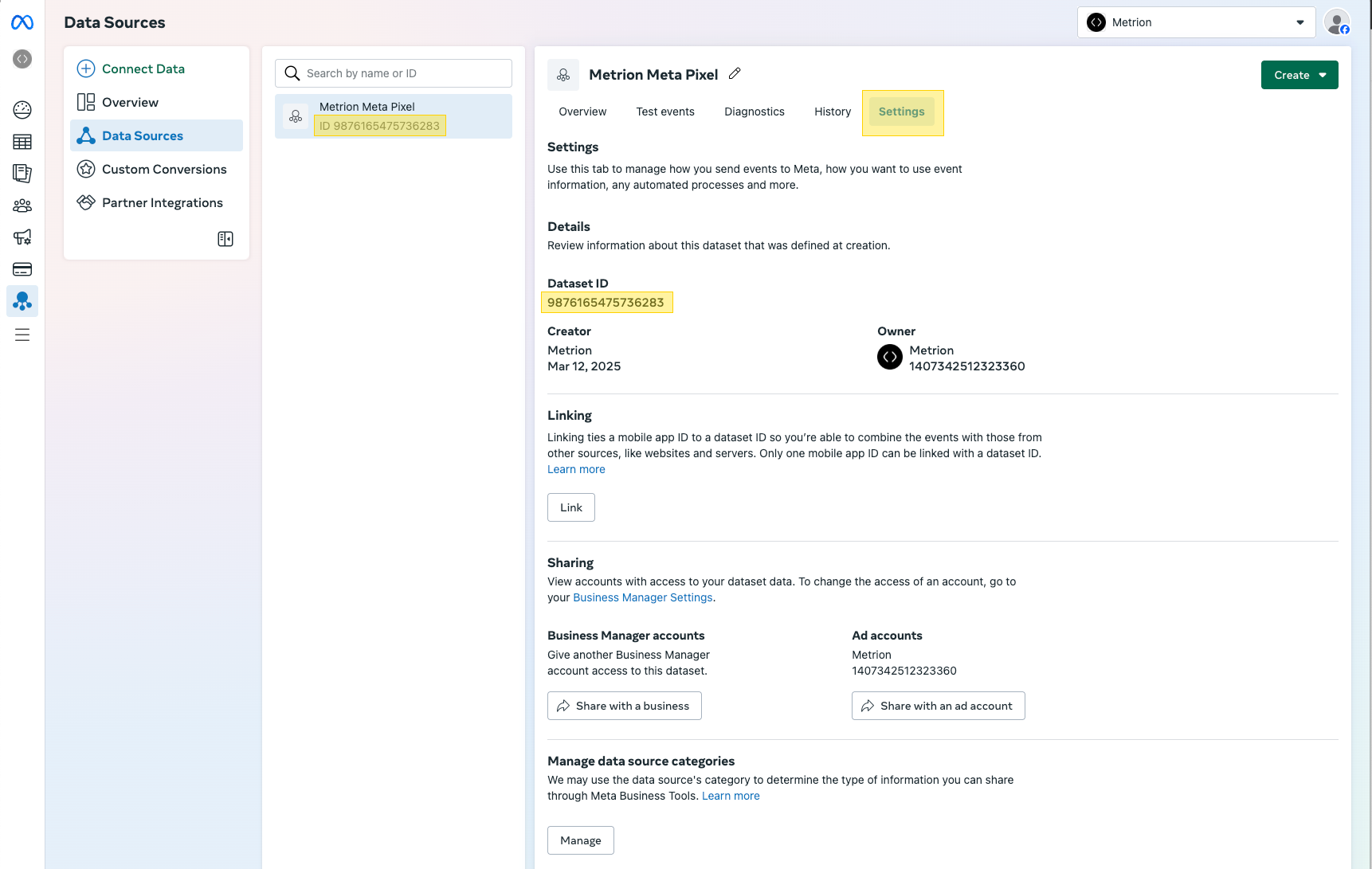1372x869 pixels.
Task: Select Data Sources in the sidebar
Action: [156, 135]
